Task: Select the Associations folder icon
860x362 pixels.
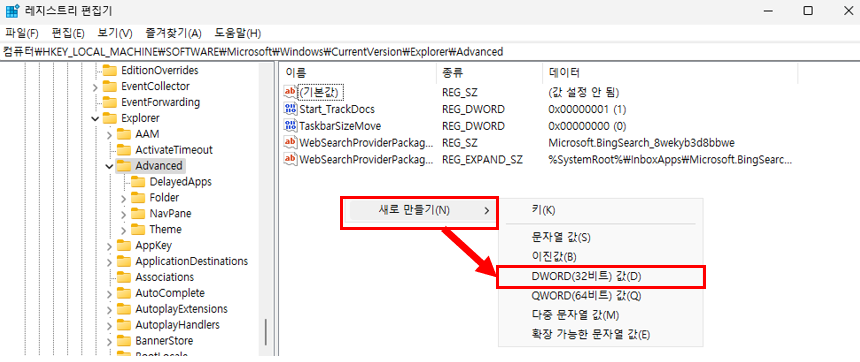Action: (x=125, y=277)
